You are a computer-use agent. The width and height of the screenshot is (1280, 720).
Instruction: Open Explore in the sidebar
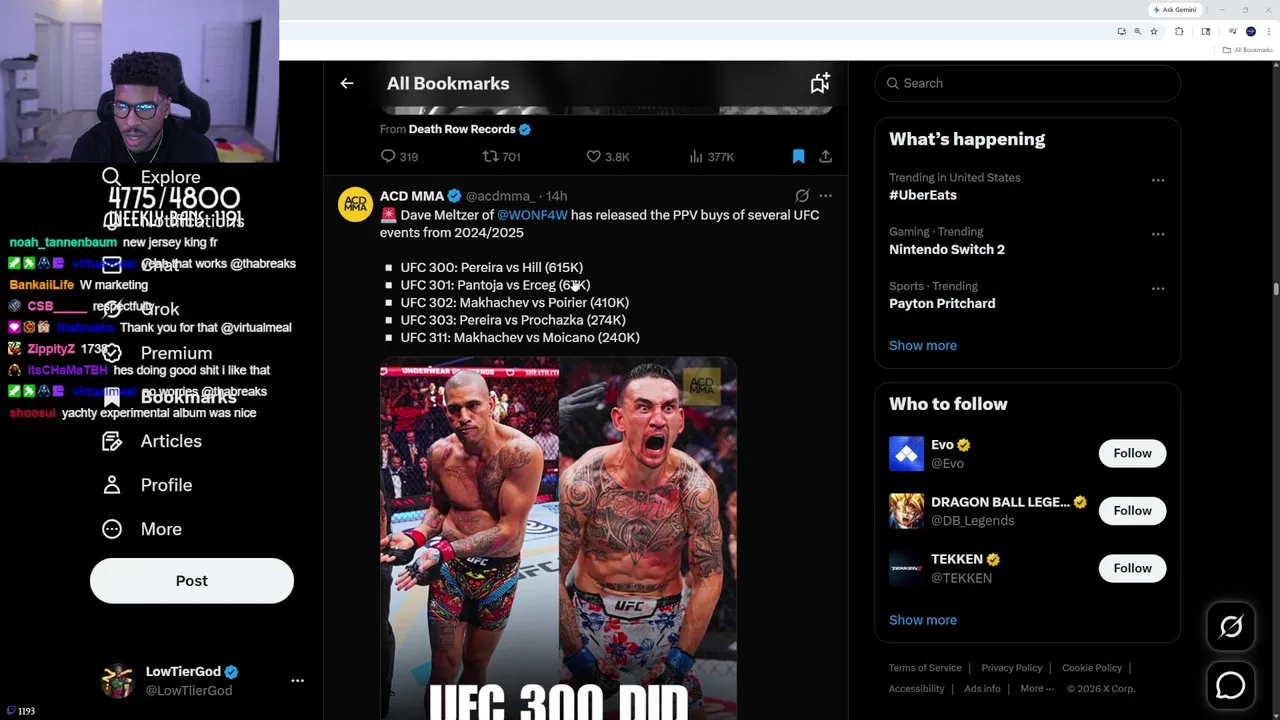coord(151,177)
